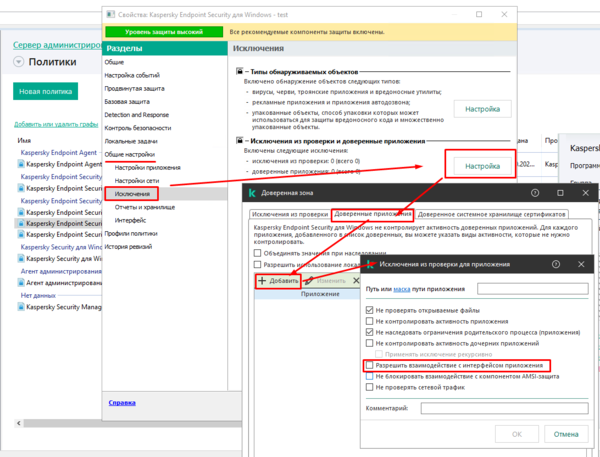Open История ревизий section
Image resolution: width=600 pixels, height=457 pixels.
coord(128,246)
